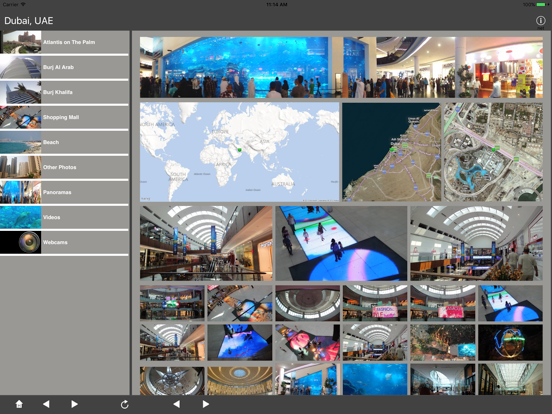Click next arrow under the photo gallery
This screenshot has width=552, height=414.
[x=206, y=404]
